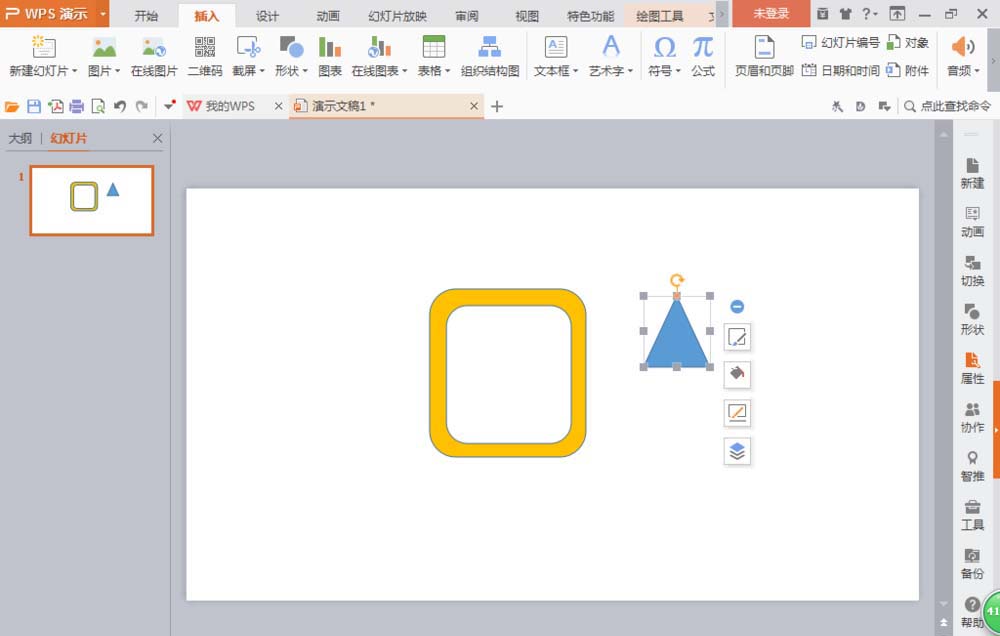Expand the 形状 shapes dropdown

tap(292, 71)
